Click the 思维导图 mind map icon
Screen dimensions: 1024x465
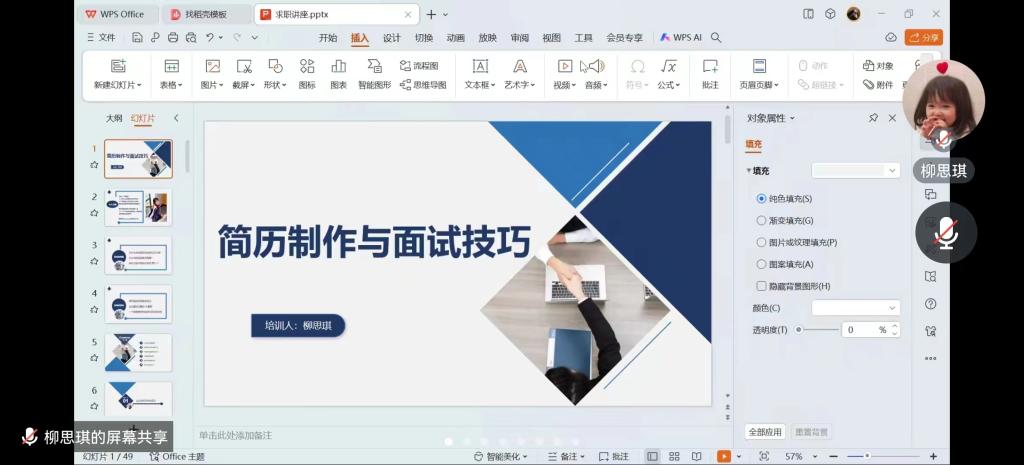(x=424, y=85)
